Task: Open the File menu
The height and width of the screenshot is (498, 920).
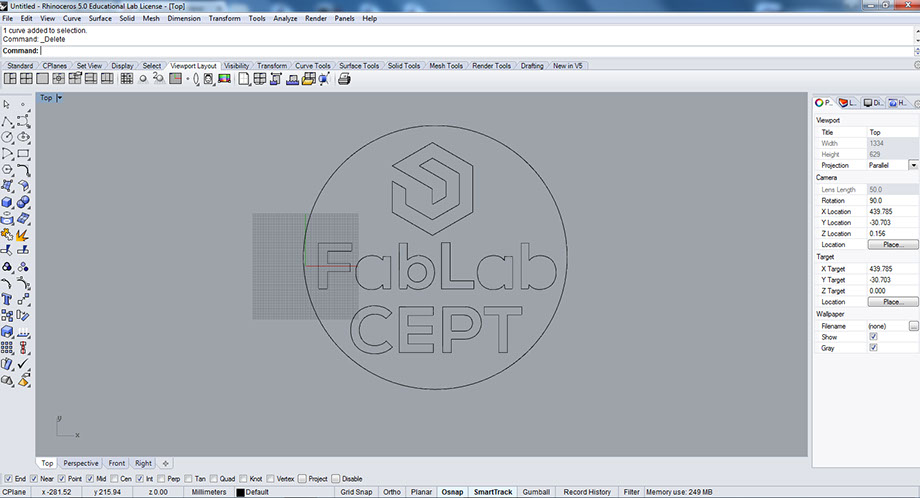Action: point(8,18)
